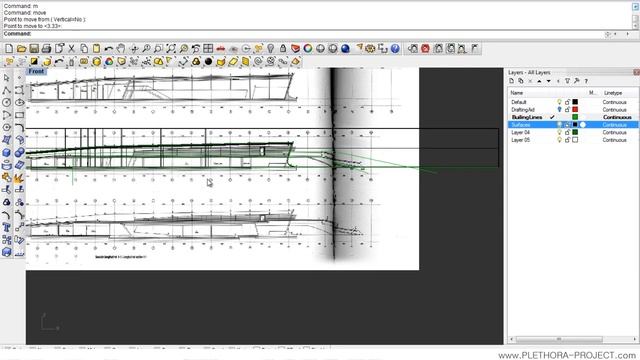Viewport: 640px width, 360px height.
Task: Open Options with the gear icon
Action: point(370,49)
